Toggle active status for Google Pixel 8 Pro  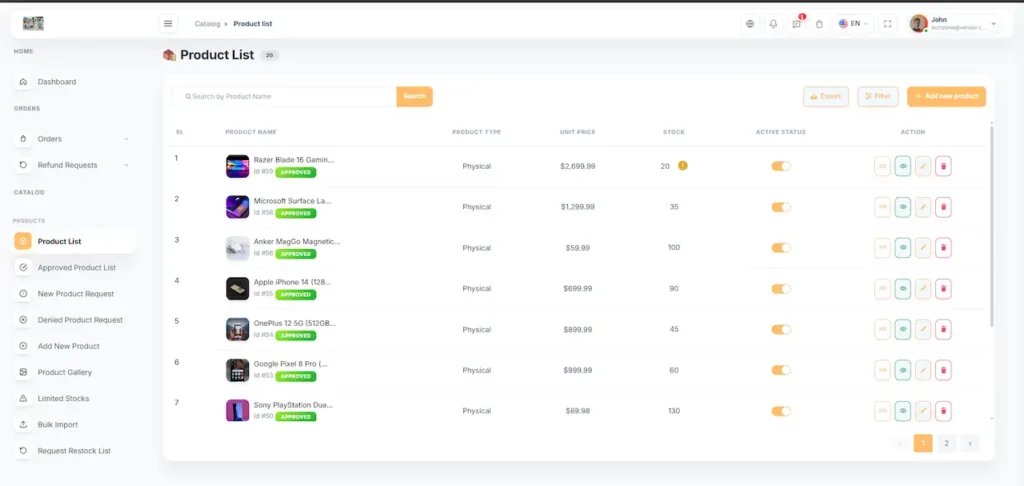tap(781, 370)
